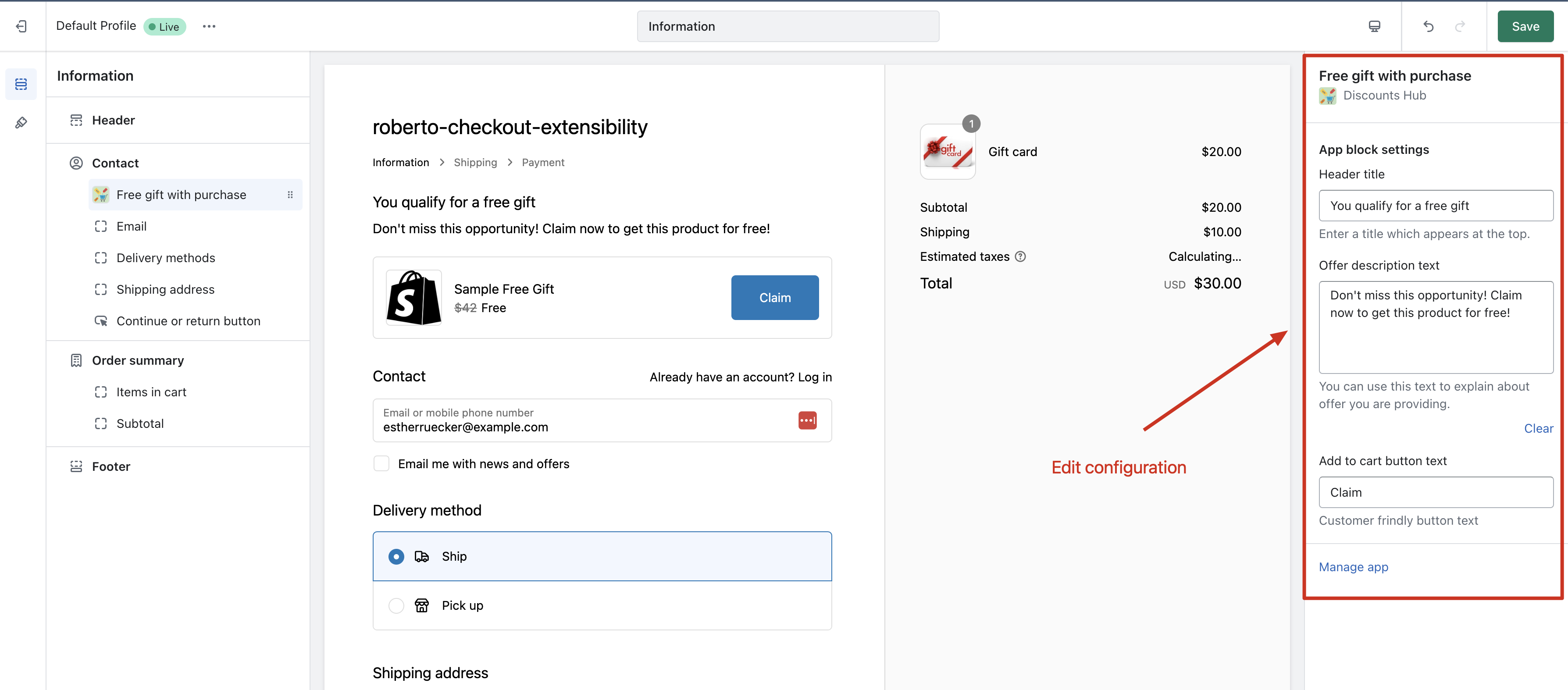Open the brush settings icon in left rail

(x=21, y=123)
